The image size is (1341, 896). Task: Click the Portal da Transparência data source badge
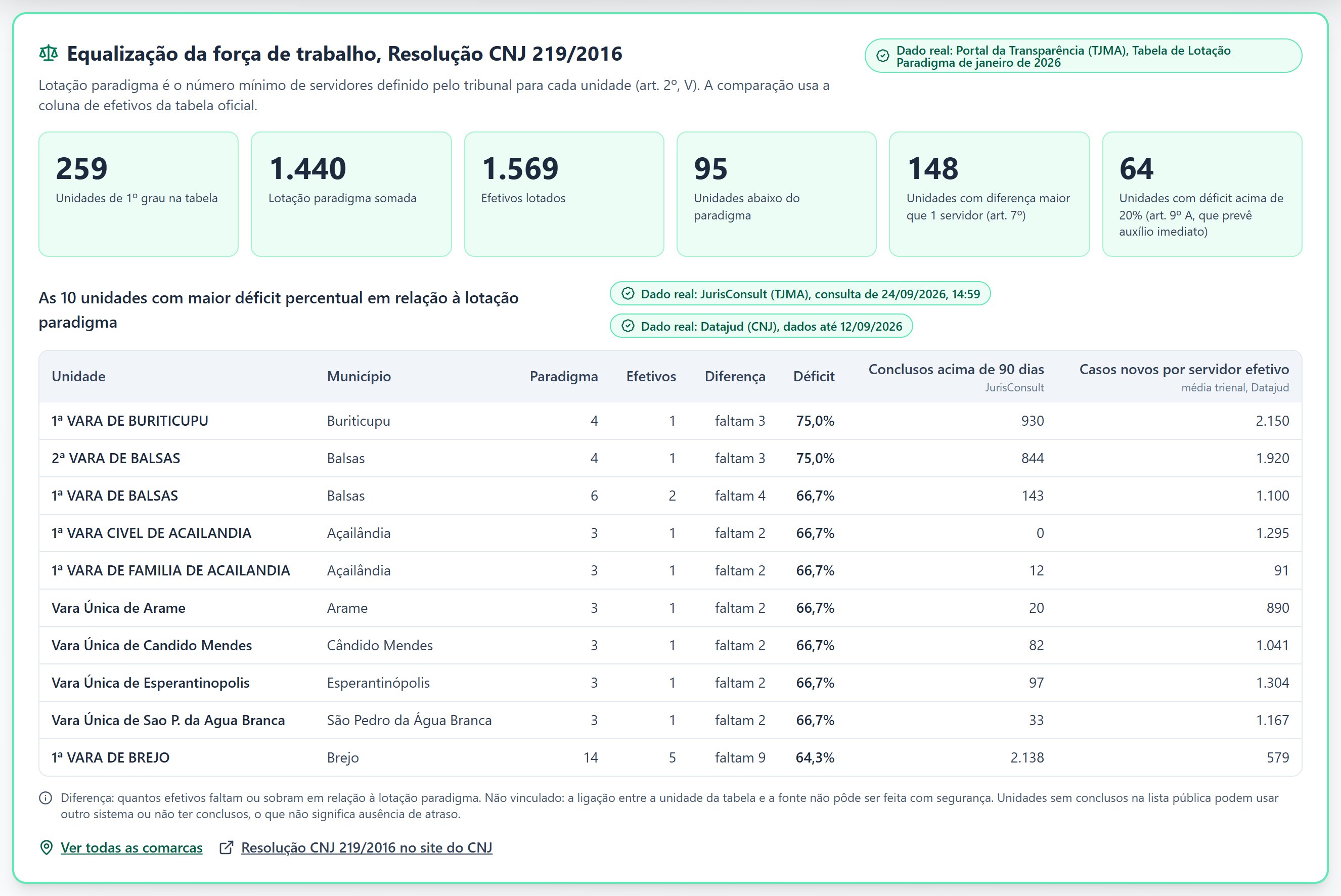pos(1083,56)
